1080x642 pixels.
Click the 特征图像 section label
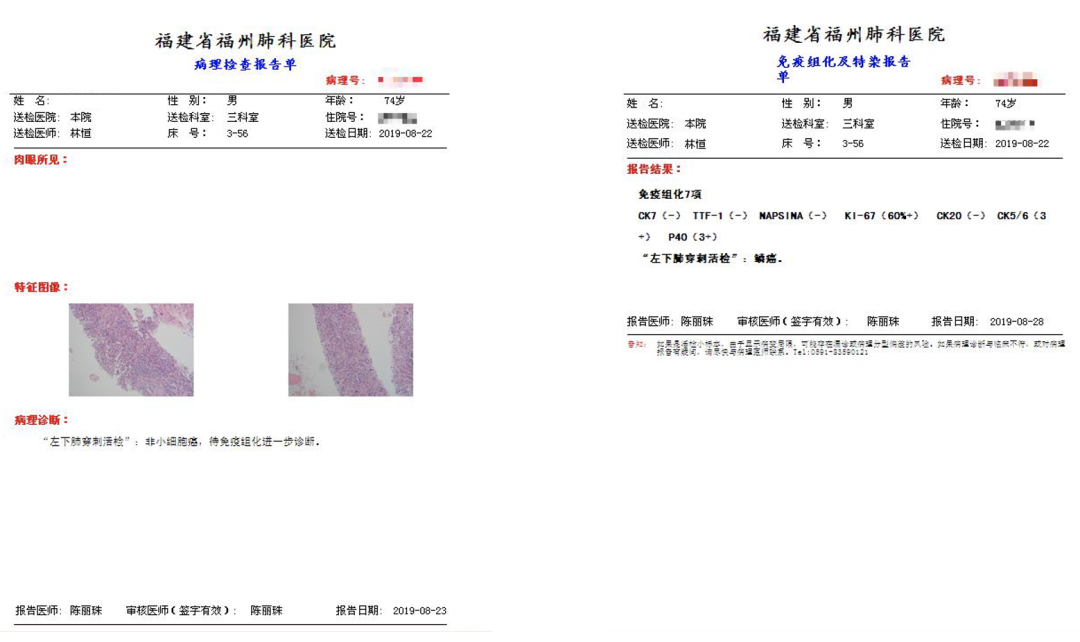[41, 287]
